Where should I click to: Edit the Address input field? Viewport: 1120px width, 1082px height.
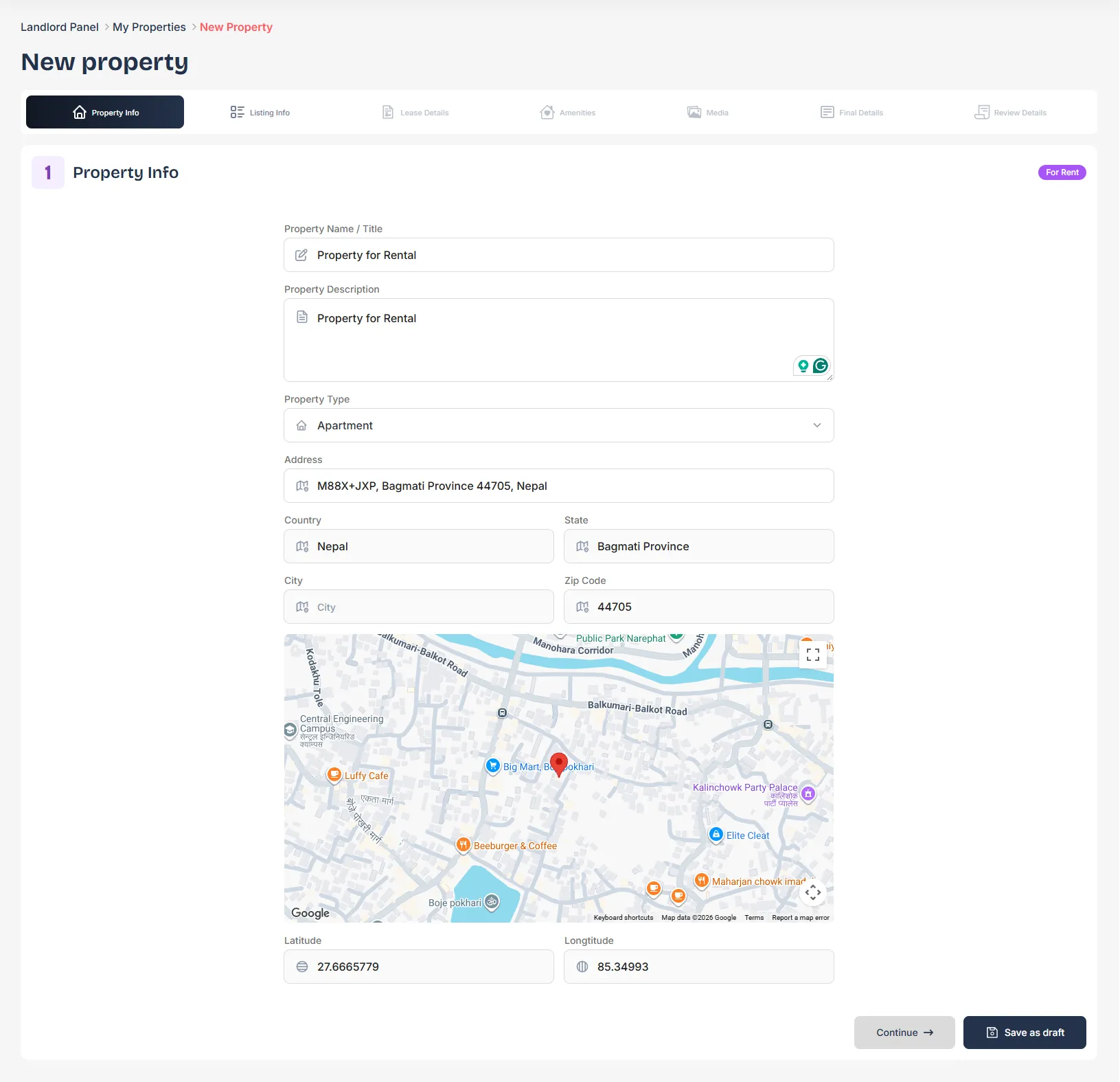coord(559,486)
